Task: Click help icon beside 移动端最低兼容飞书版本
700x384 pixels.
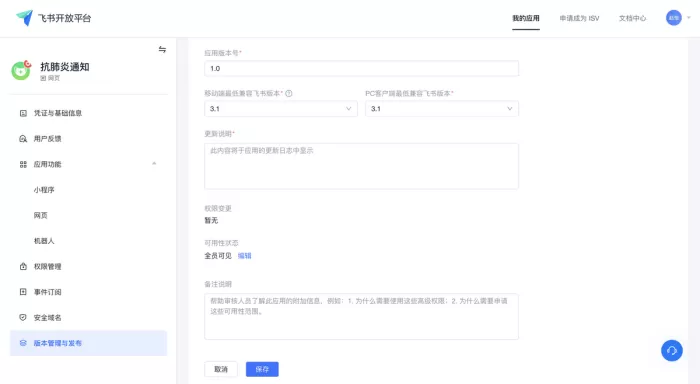Action: pos(289,93)
